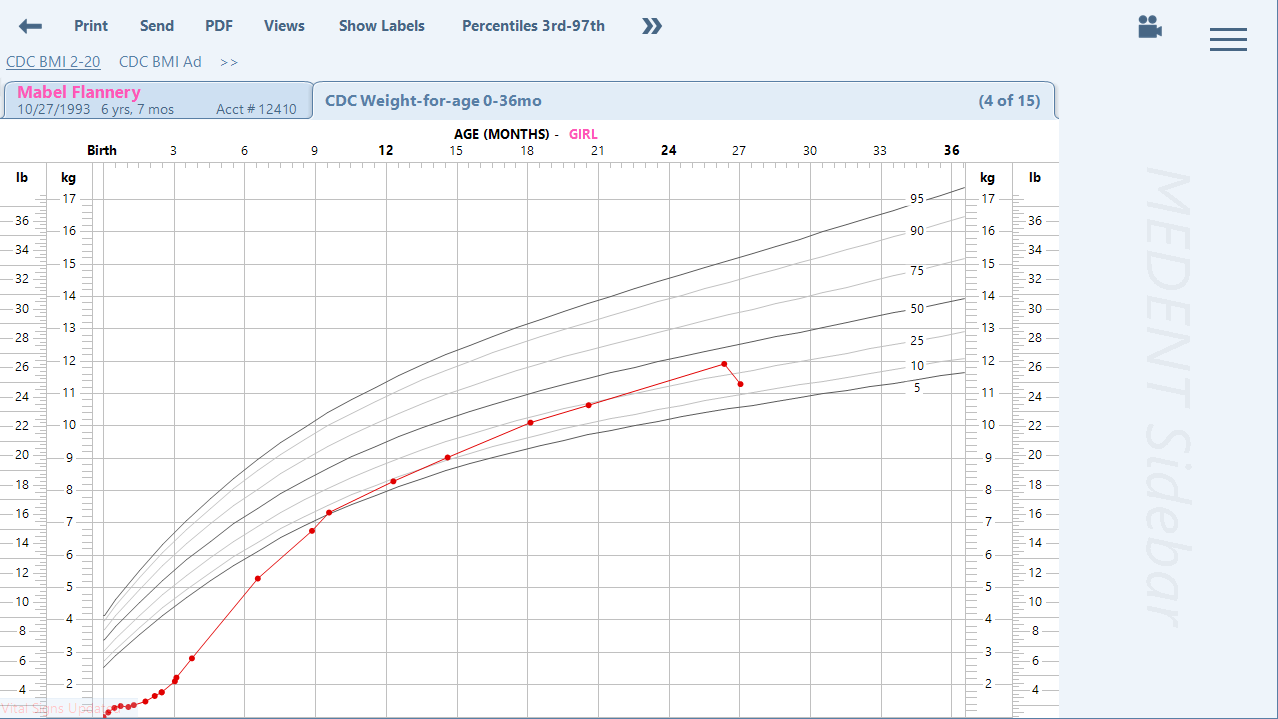This screenshot has height=719, width=1278.
Task: Expand more chart links with small >> arrows
Action: pyautogui.click(x=229, y=62)
